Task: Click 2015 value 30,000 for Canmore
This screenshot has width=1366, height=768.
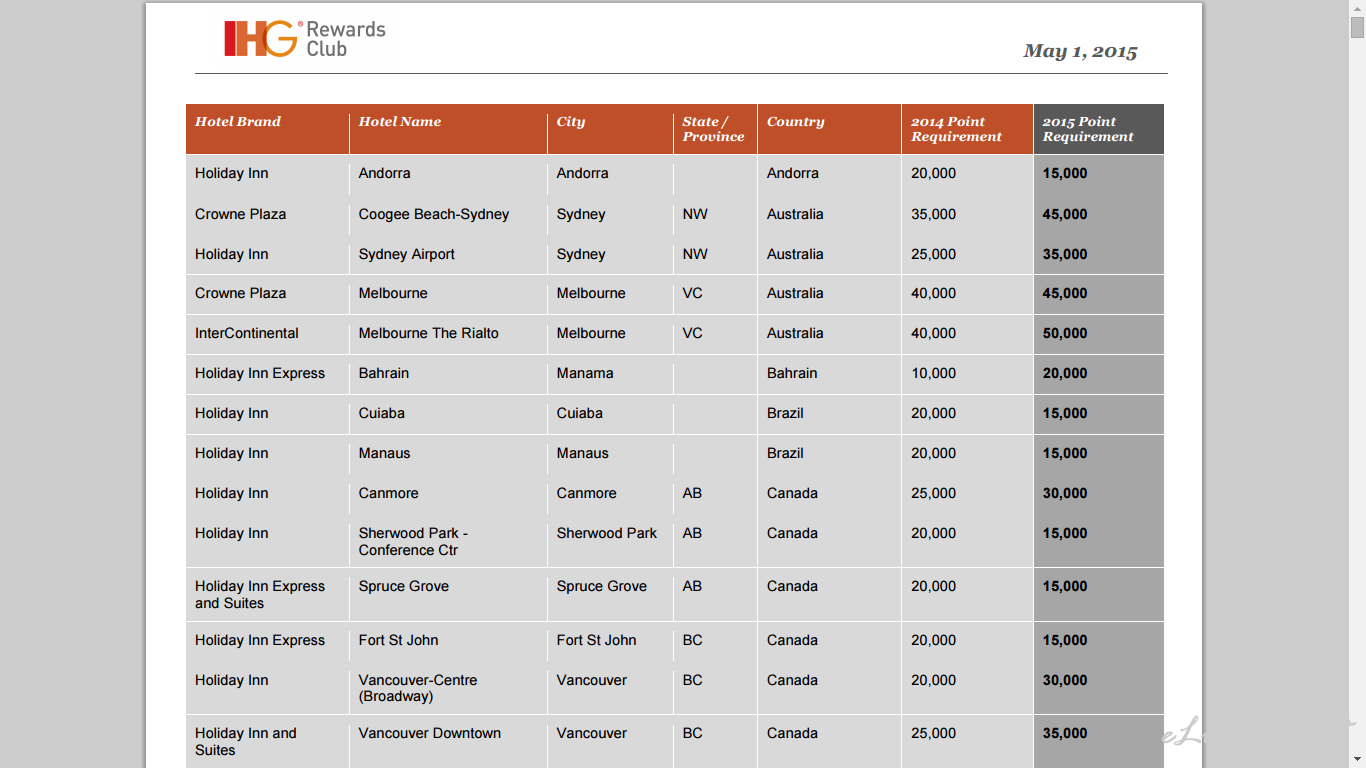Action: pyautogui.click(x=1065, y=493)
